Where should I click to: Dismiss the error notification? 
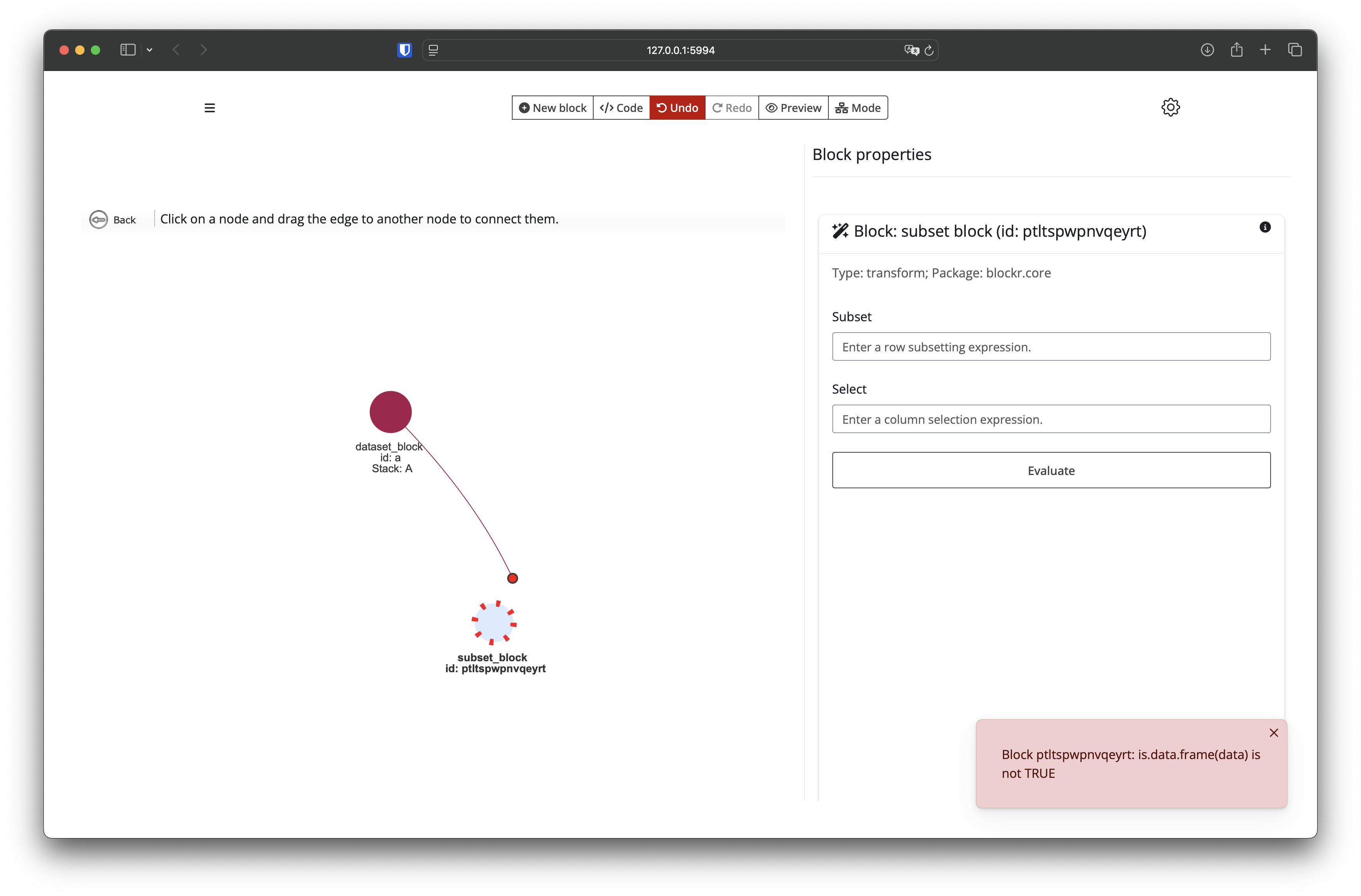point(1273,733)
